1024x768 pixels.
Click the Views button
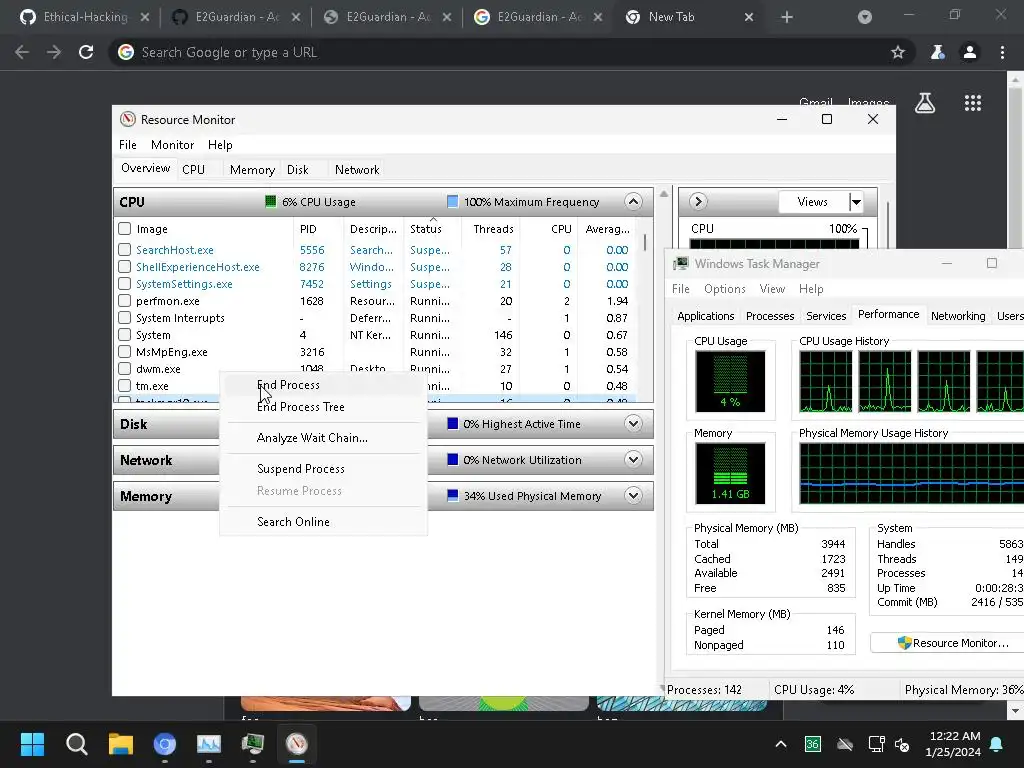click(813, 202)
